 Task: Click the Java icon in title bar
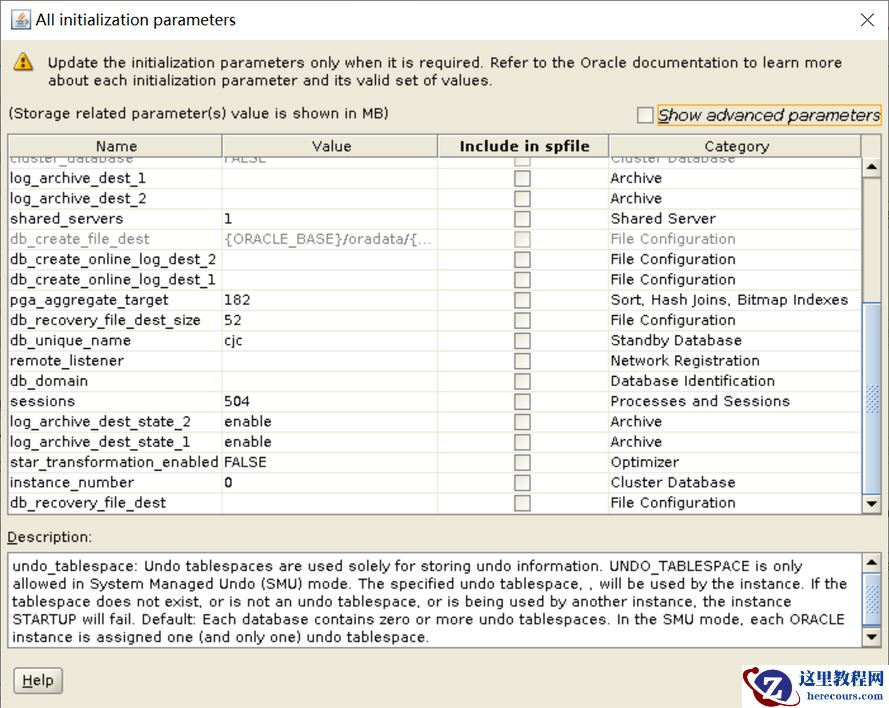[20, 19]
